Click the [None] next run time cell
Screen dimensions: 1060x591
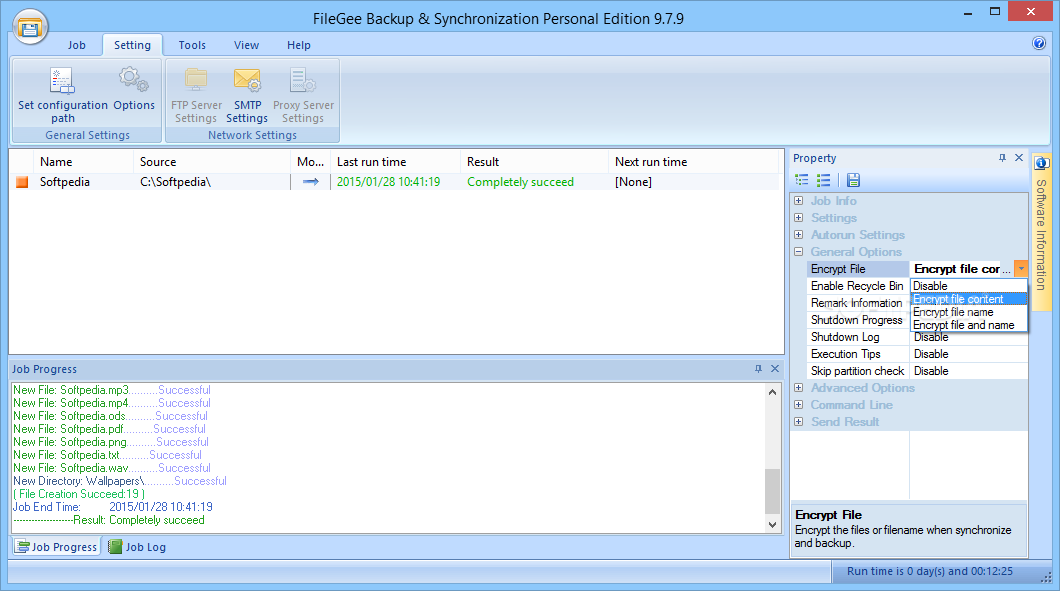tap(633, 182)
